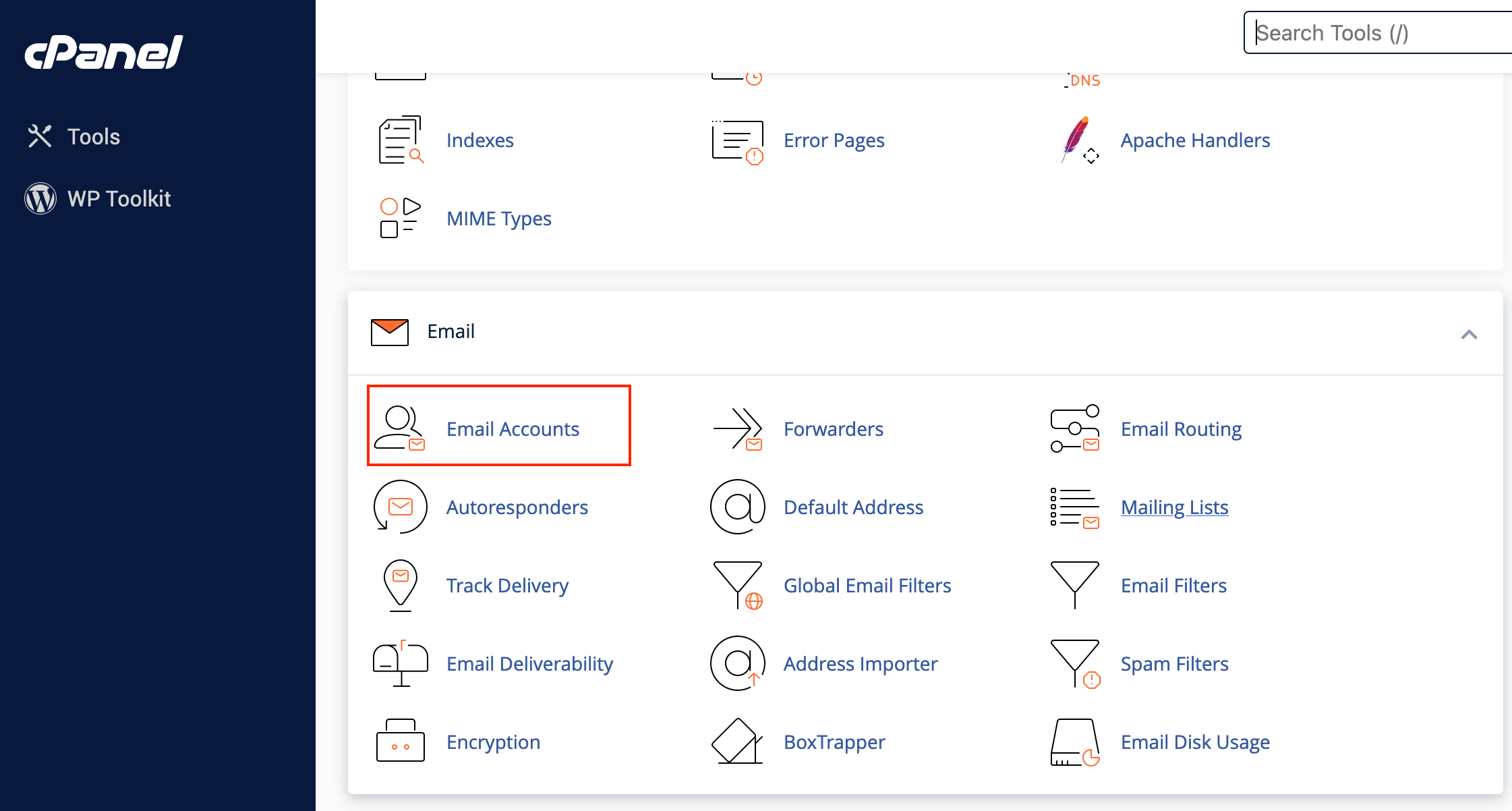Open Tools in the sidebar

(94, 137)
